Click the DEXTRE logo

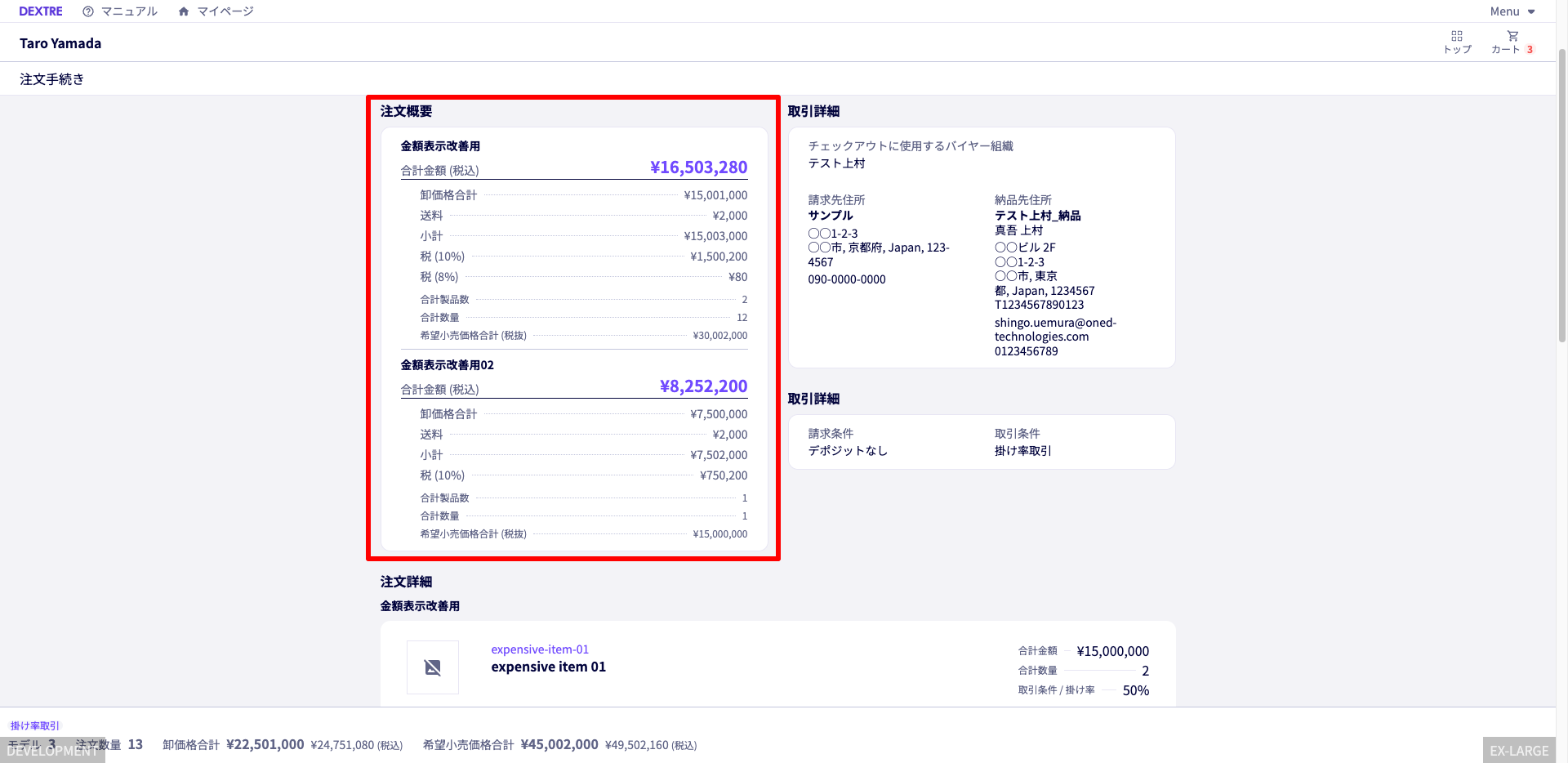41,11
